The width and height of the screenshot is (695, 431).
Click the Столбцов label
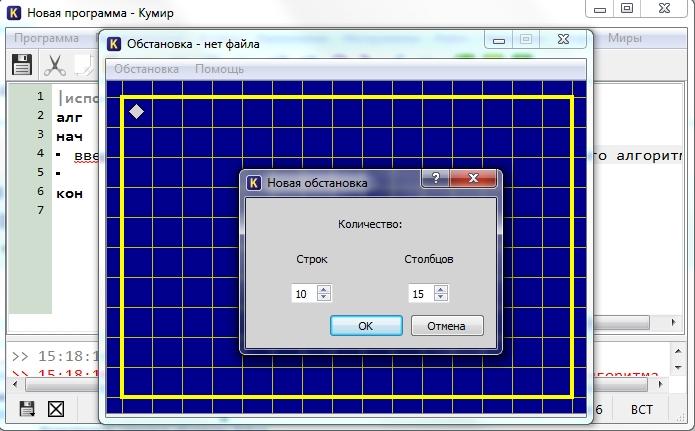click(429, 259)
